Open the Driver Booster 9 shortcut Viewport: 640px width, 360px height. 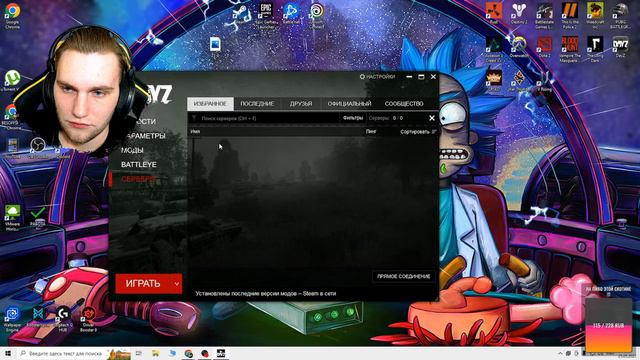tap(88, 318)
